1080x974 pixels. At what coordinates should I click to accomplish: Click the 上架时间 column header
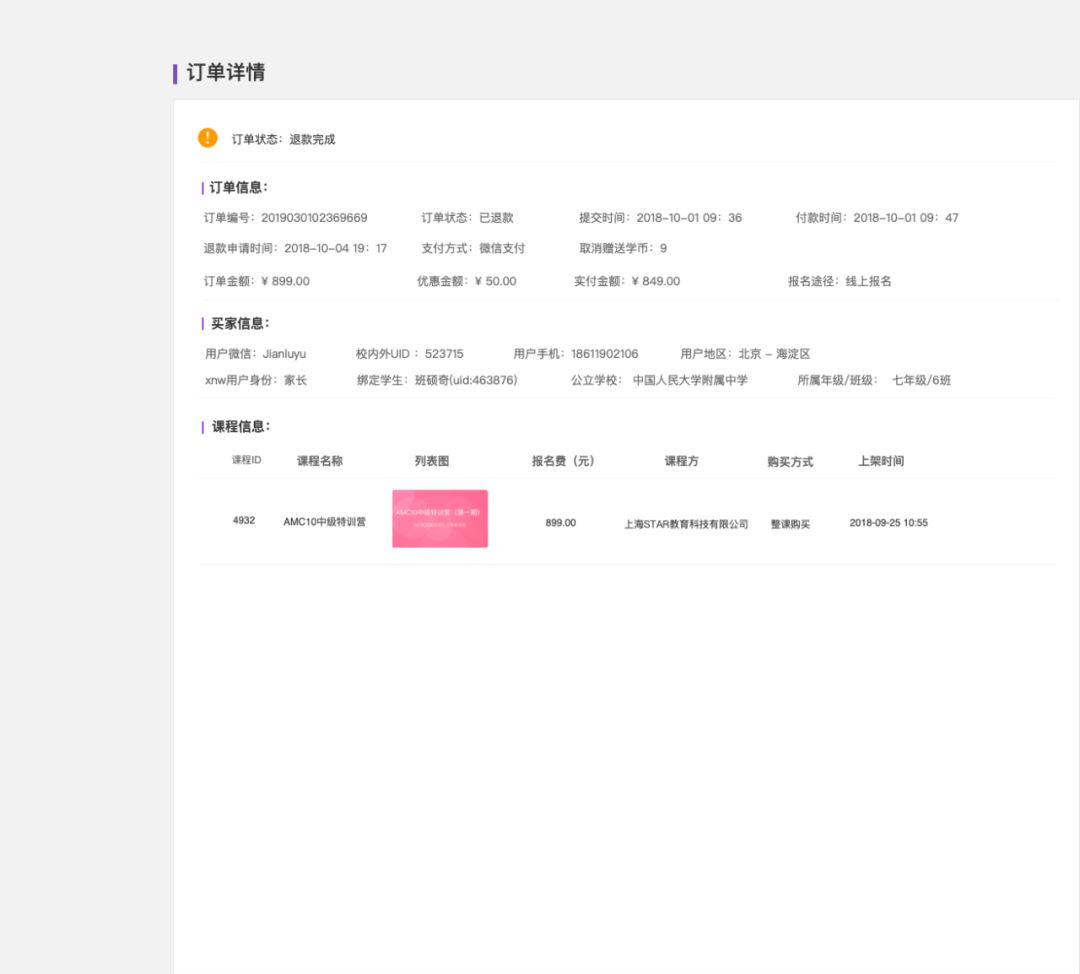(880, 461)
